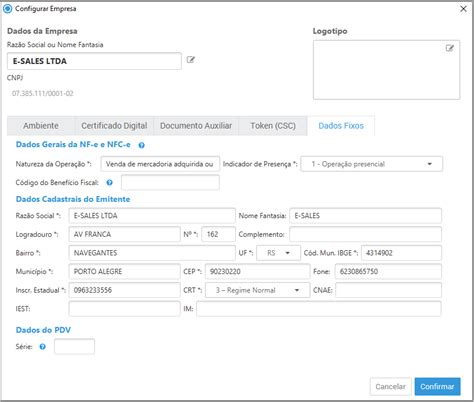The image size is (474, 402).
Task: Click the Natureza da Operação field
Action: 160,164
